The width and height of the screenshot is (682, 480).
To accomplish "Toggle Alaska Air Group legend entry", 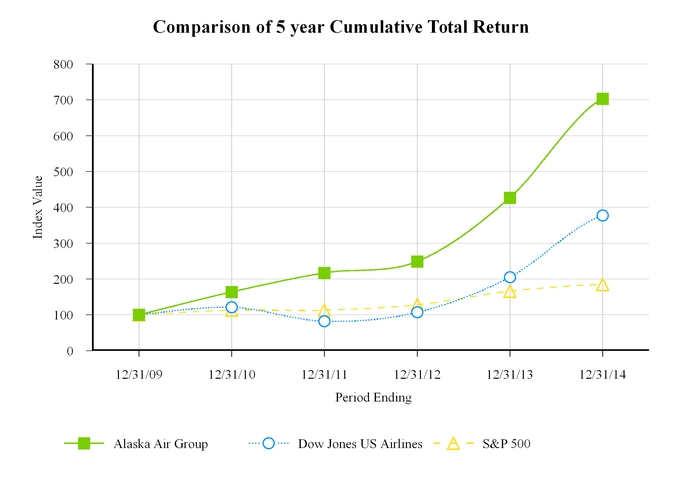I will [x=160, y=443].
